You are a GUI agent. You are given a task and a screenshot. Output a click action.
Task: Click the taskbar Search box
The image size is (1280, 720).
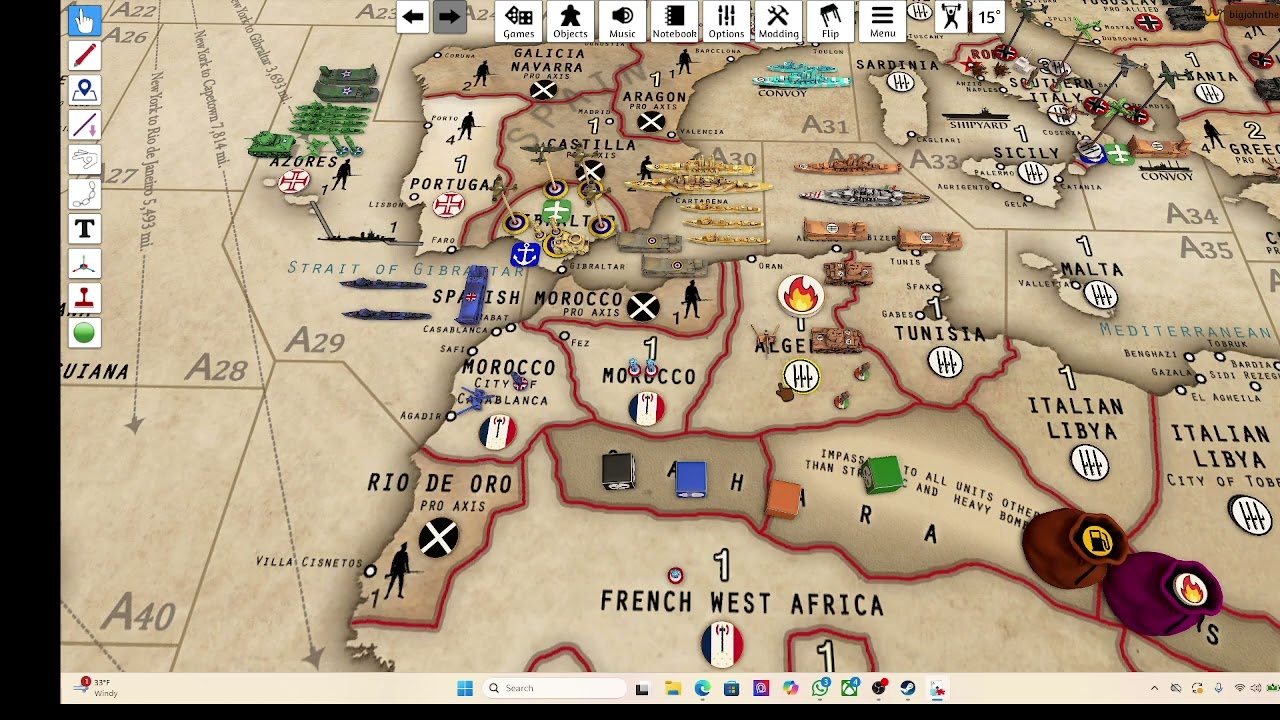tap(553, 688)
